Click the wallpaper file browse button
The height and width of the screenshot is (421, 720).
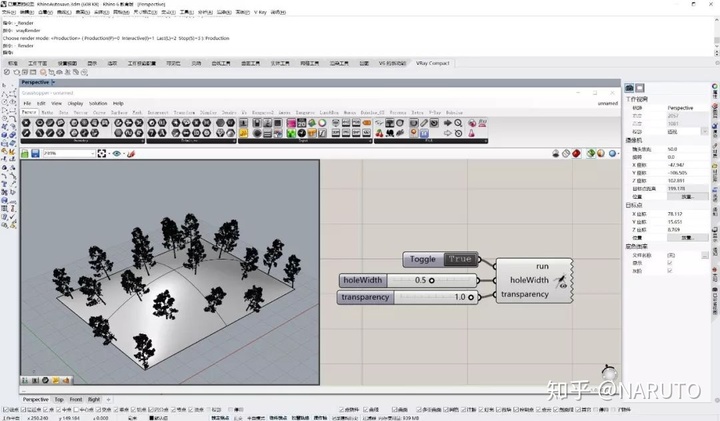click(x=705, y=255)
